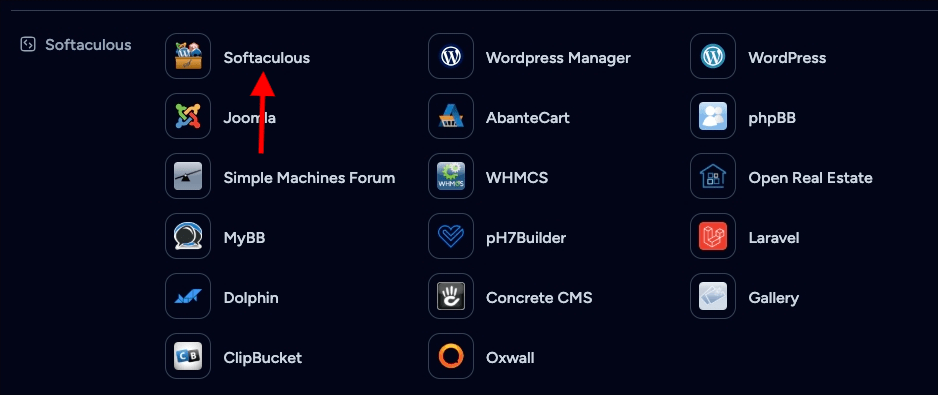Select the phpBB icon
Viewport: 938px width, 395px height.
pyautogui.click(x=712, y=116)
